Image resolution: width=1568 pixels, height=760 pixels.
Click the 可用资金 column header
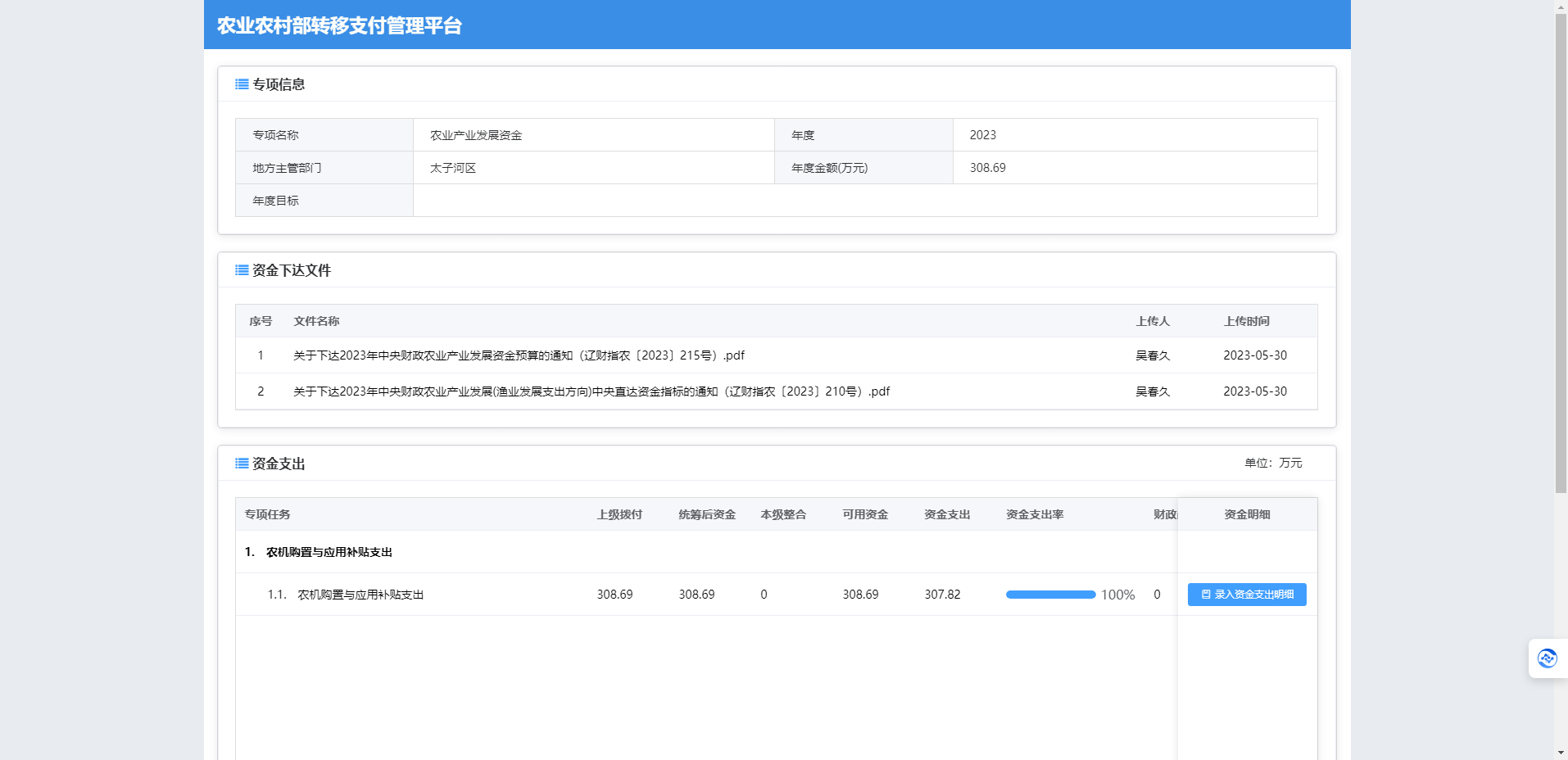click(x=865, y=514)
